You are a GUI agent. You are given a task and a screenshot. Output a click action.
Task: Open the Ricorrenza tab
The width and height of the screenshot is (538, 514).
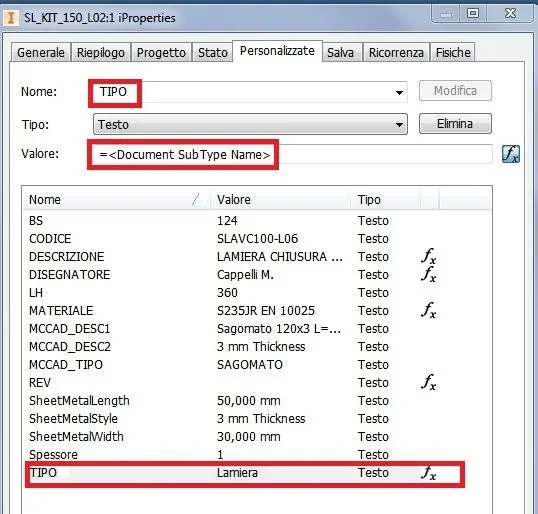click(396, 52)
